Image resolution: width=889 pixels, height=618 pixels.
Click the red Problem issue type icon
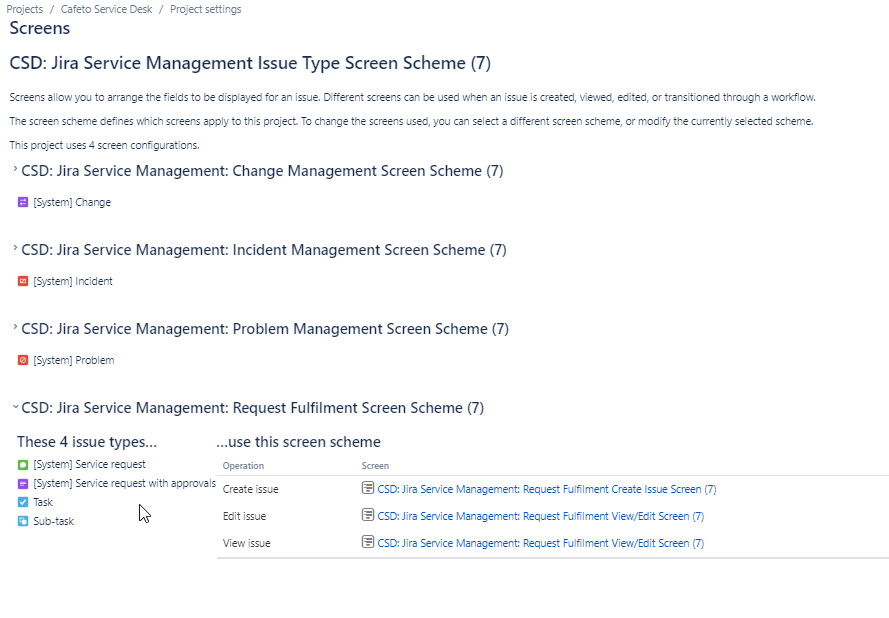pos(23,360)
